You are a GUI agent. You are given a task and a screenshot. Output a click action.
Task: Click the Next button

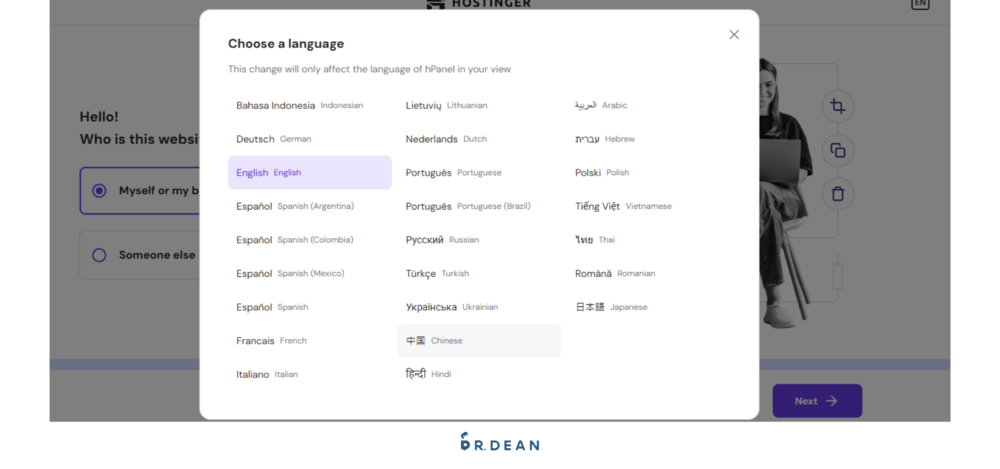(x=816, y=401)
